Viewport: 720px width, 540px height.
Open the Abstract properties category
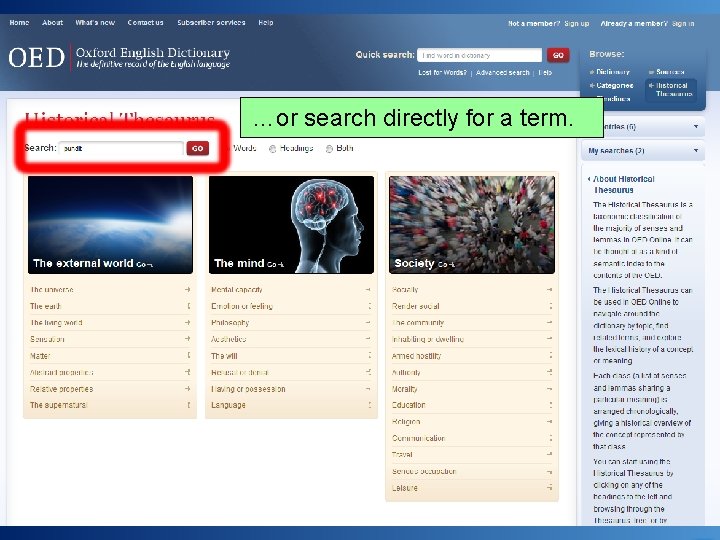tap(62, 372)
